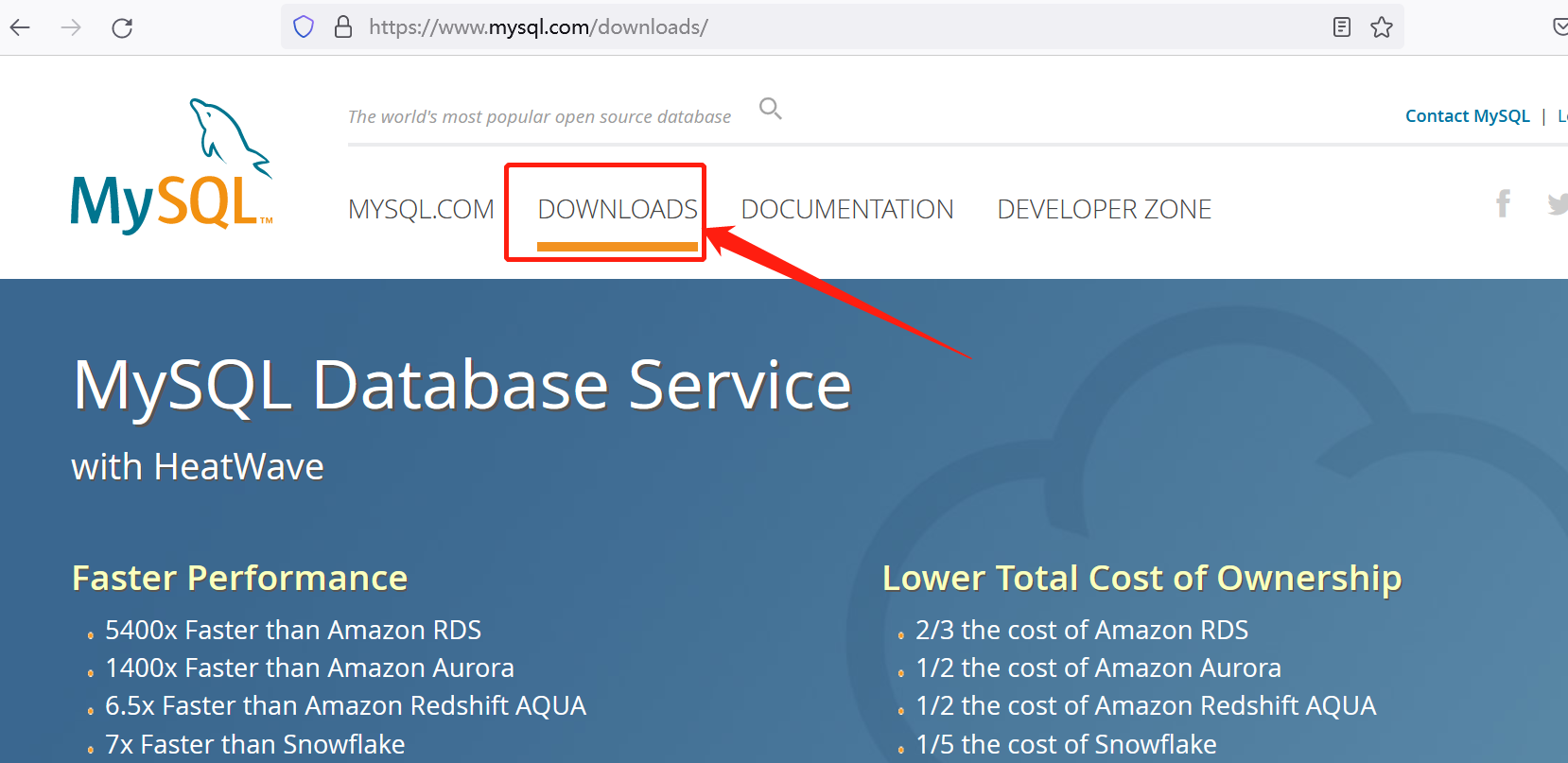Viewport: 1568px width, 763px height.
Task: Reload the page with the refresh icon
Action: coord(122,27)
